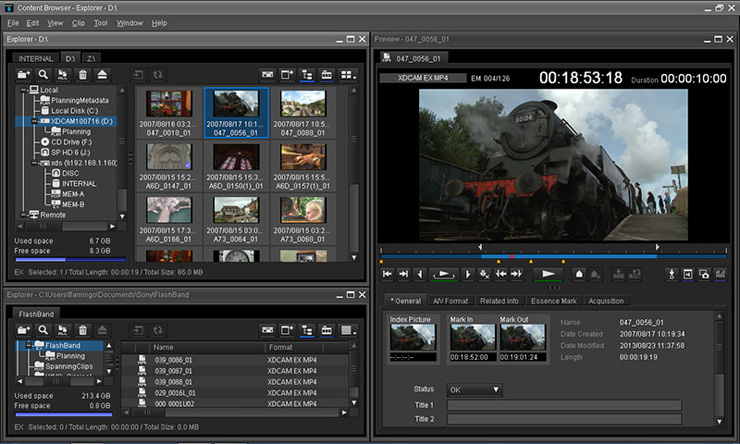Click the trash icon in FlashBand explorer
The height and width of the screenshot is (444, 740).
(x=83, y=329)
